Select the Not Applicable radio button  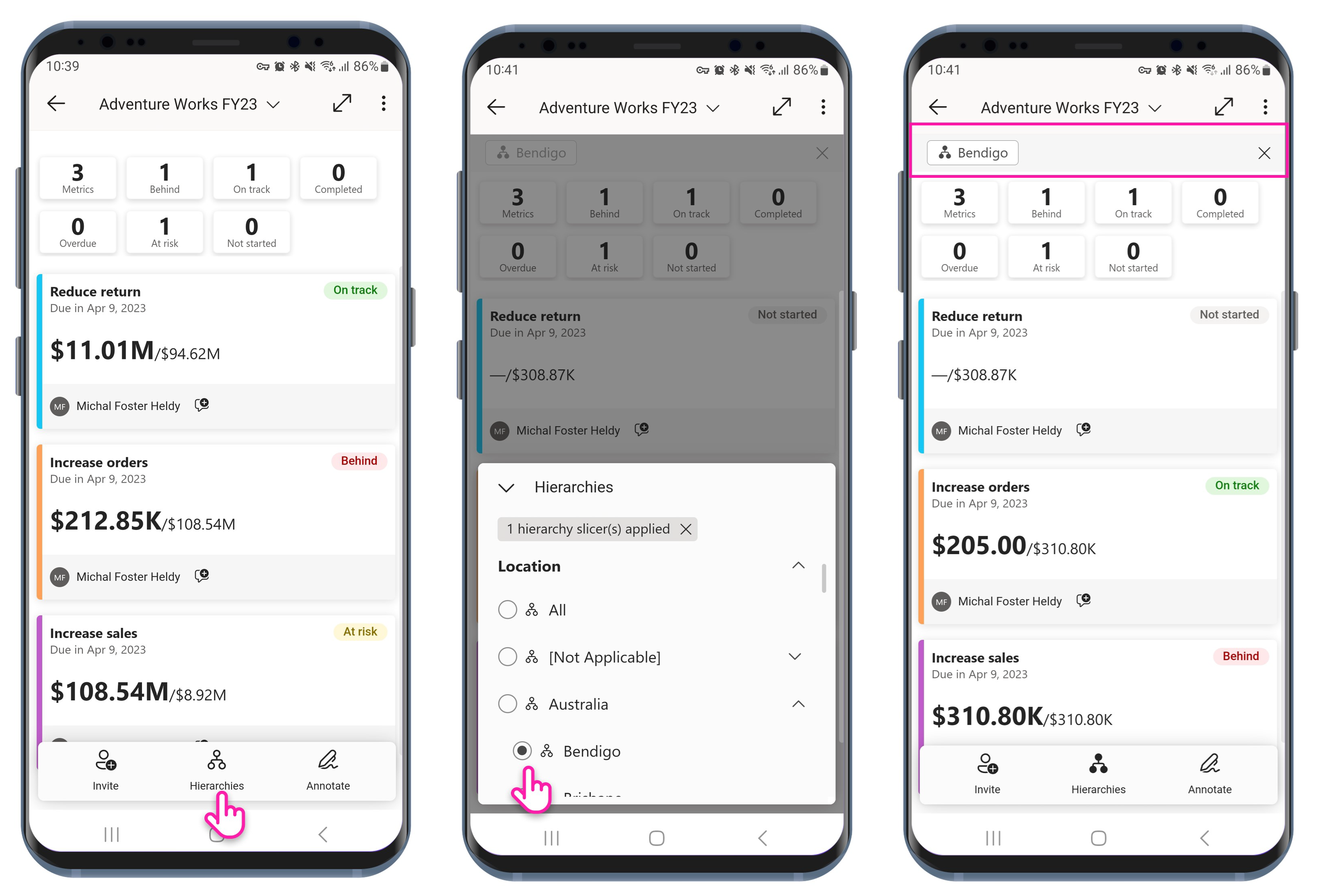[506, 656]
